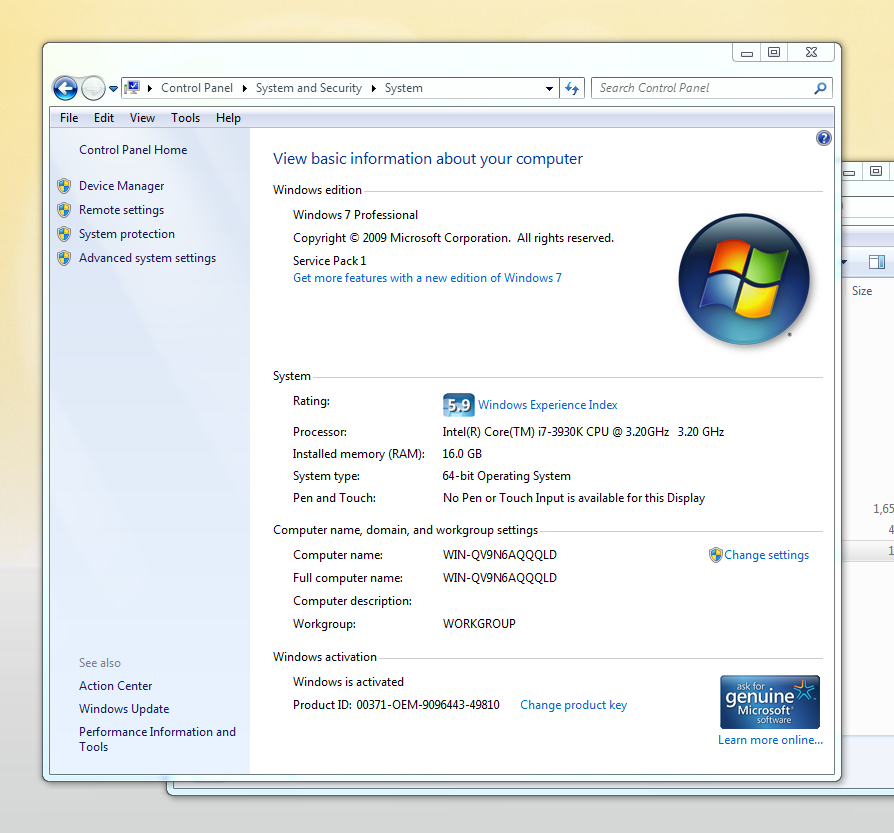Maximize the System window
The image size is (894, 833).
tap(774, 52)
